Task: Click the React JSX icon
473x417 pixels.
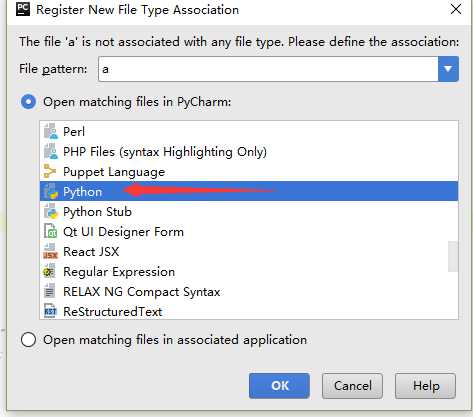Action: point(51,251)
